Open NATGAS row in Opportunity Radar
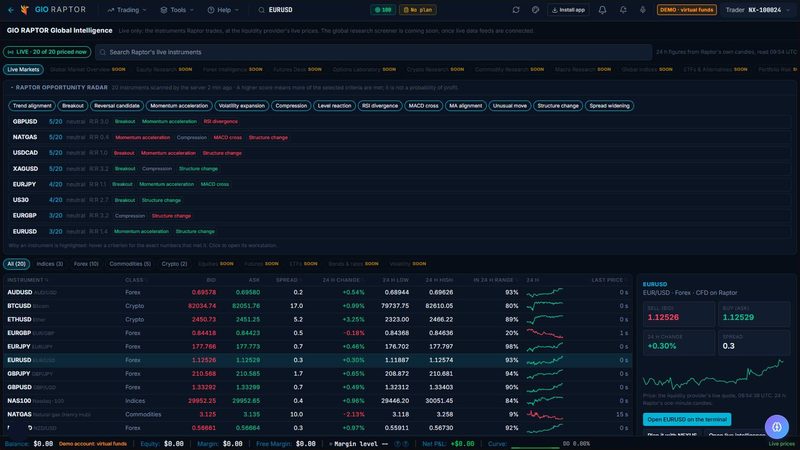The width and height of the screenshot is (800, 450). 398,137
